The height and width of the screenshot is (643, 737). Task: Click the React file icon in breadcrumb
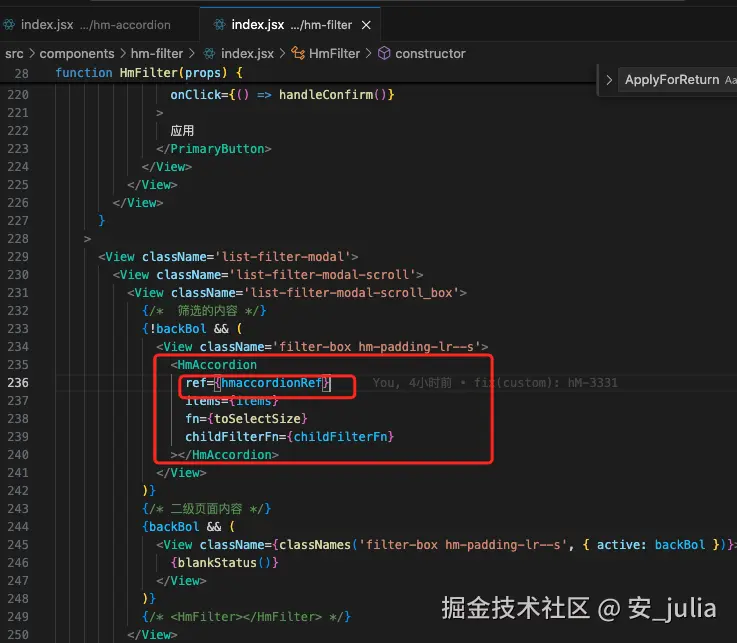click(x=209, y=54)
